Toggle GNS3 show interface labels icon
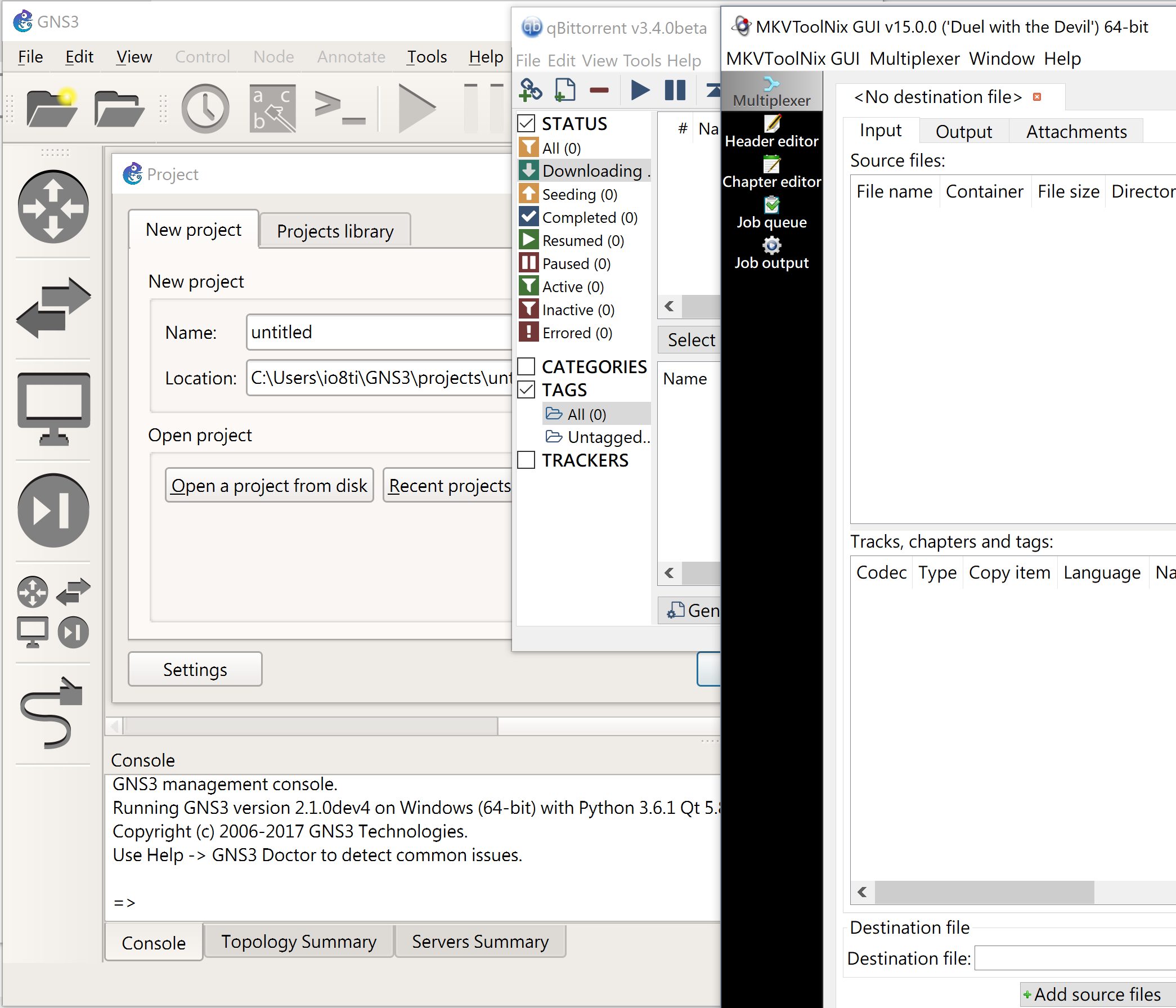This screenshot has height=1008, width=1176. 272,108
